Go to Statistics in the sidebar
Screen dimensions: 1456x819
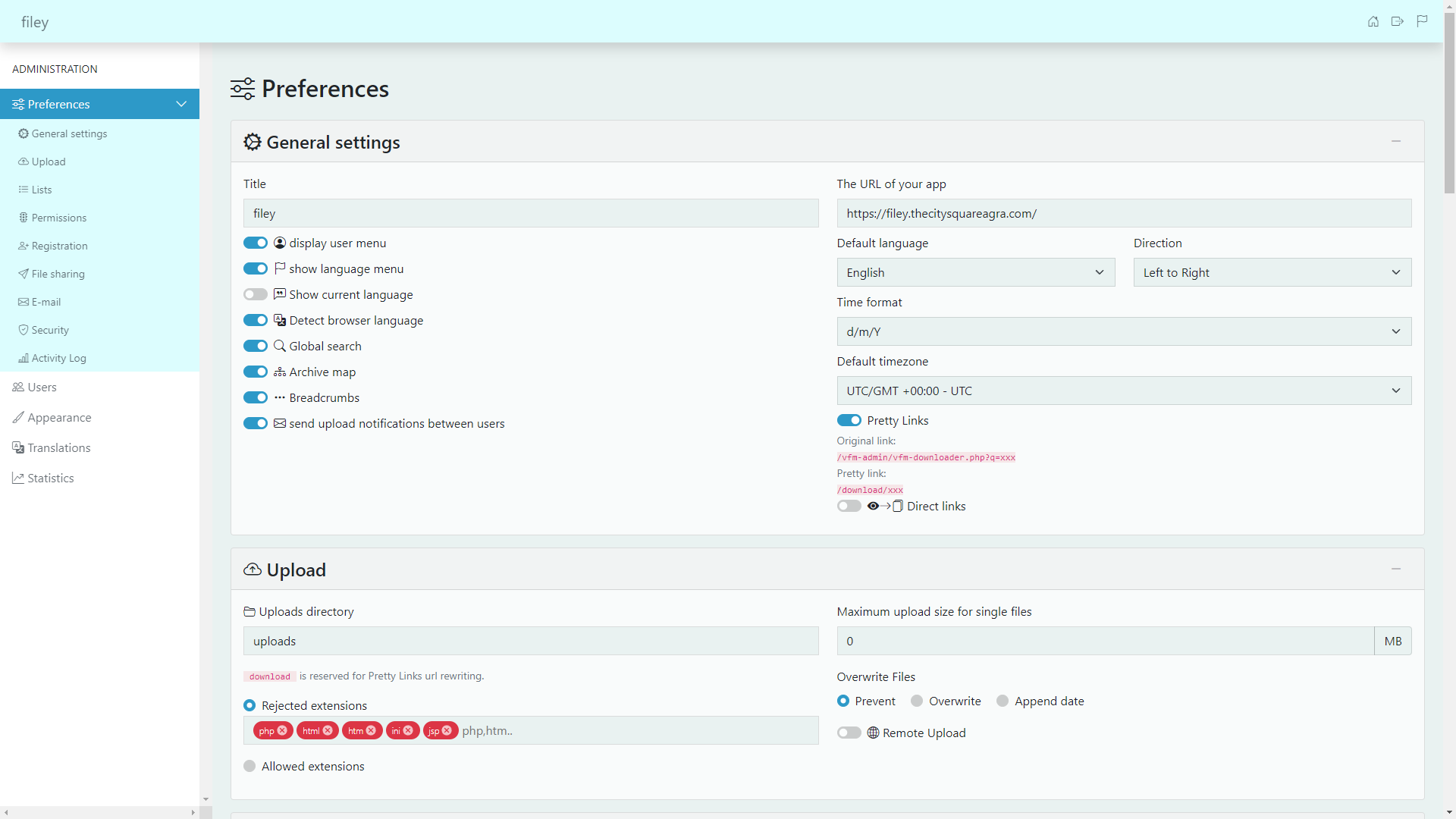pyautogui.click(x=50, y=478)
